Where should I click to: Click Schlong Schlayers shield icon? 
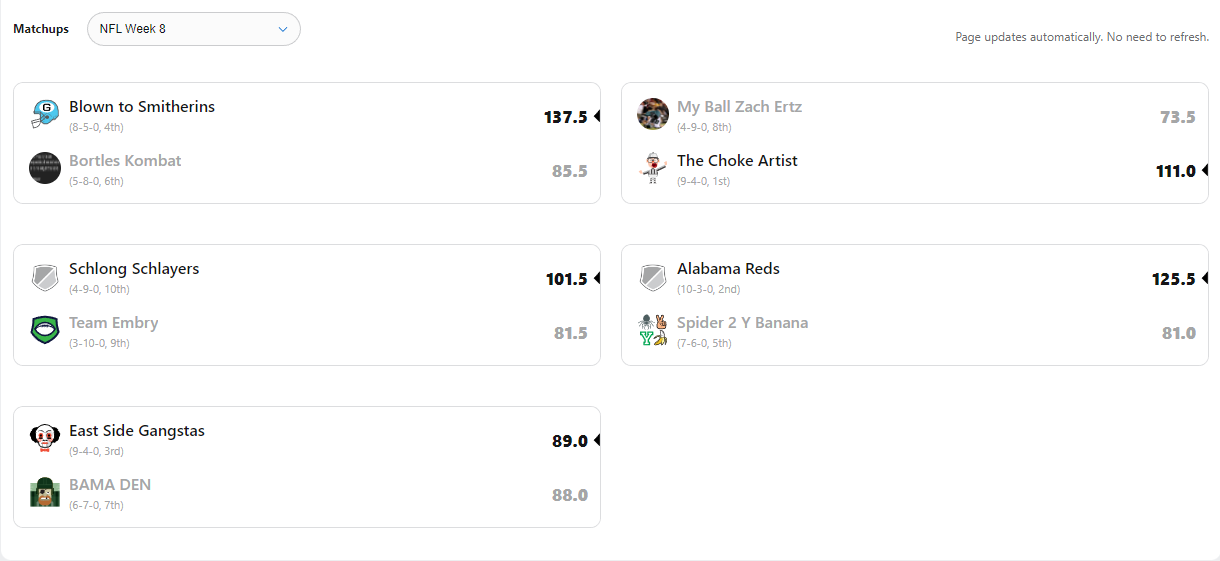pos(45,277)
